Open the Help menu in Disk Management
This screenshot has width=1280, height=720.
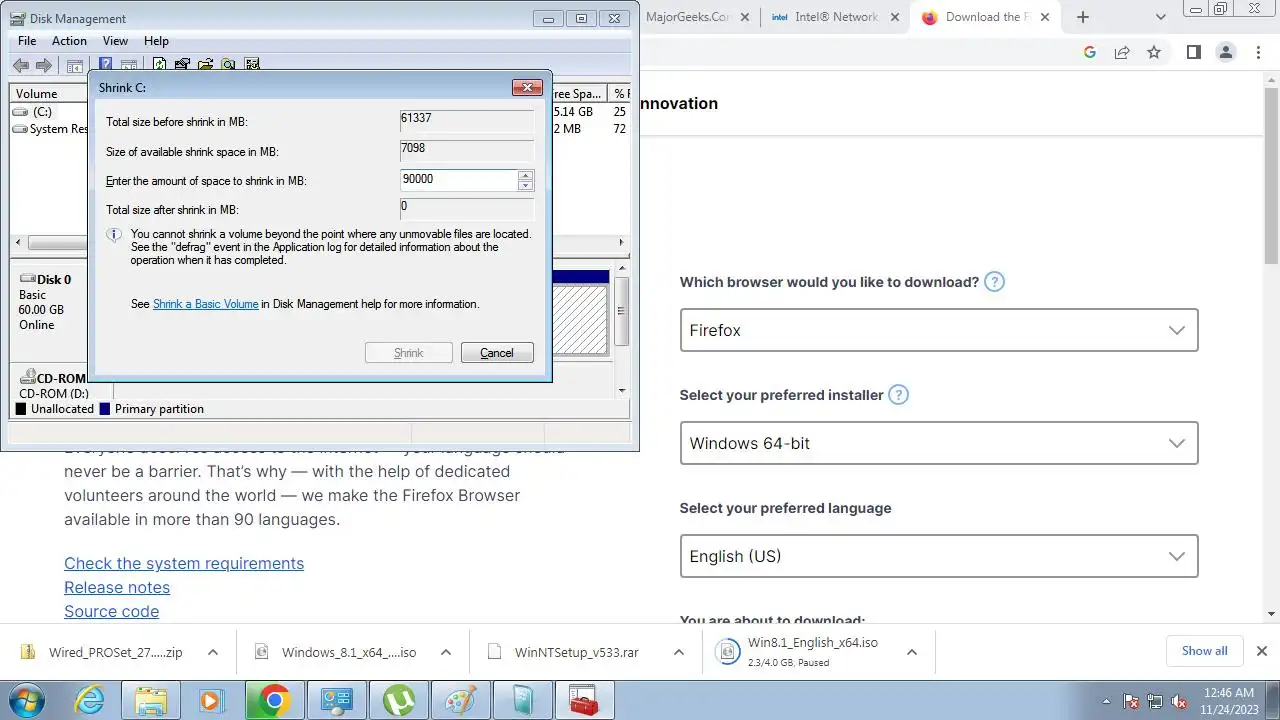pos(156,41)
